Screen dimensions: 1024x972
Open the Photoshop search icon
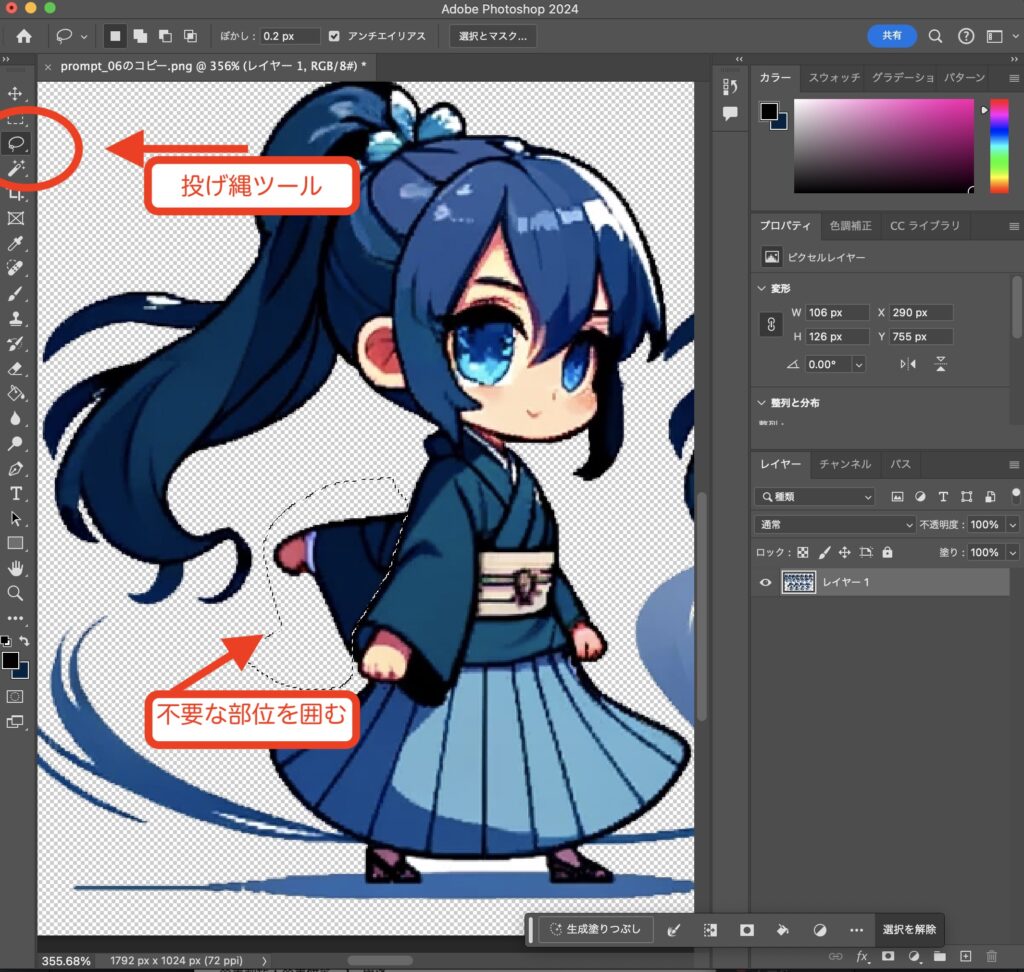pyautogui.click(x=935, y=36)
